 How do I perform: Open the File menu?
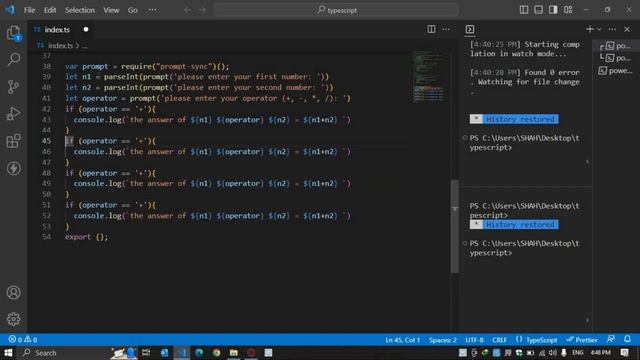[x=29, y=10]
